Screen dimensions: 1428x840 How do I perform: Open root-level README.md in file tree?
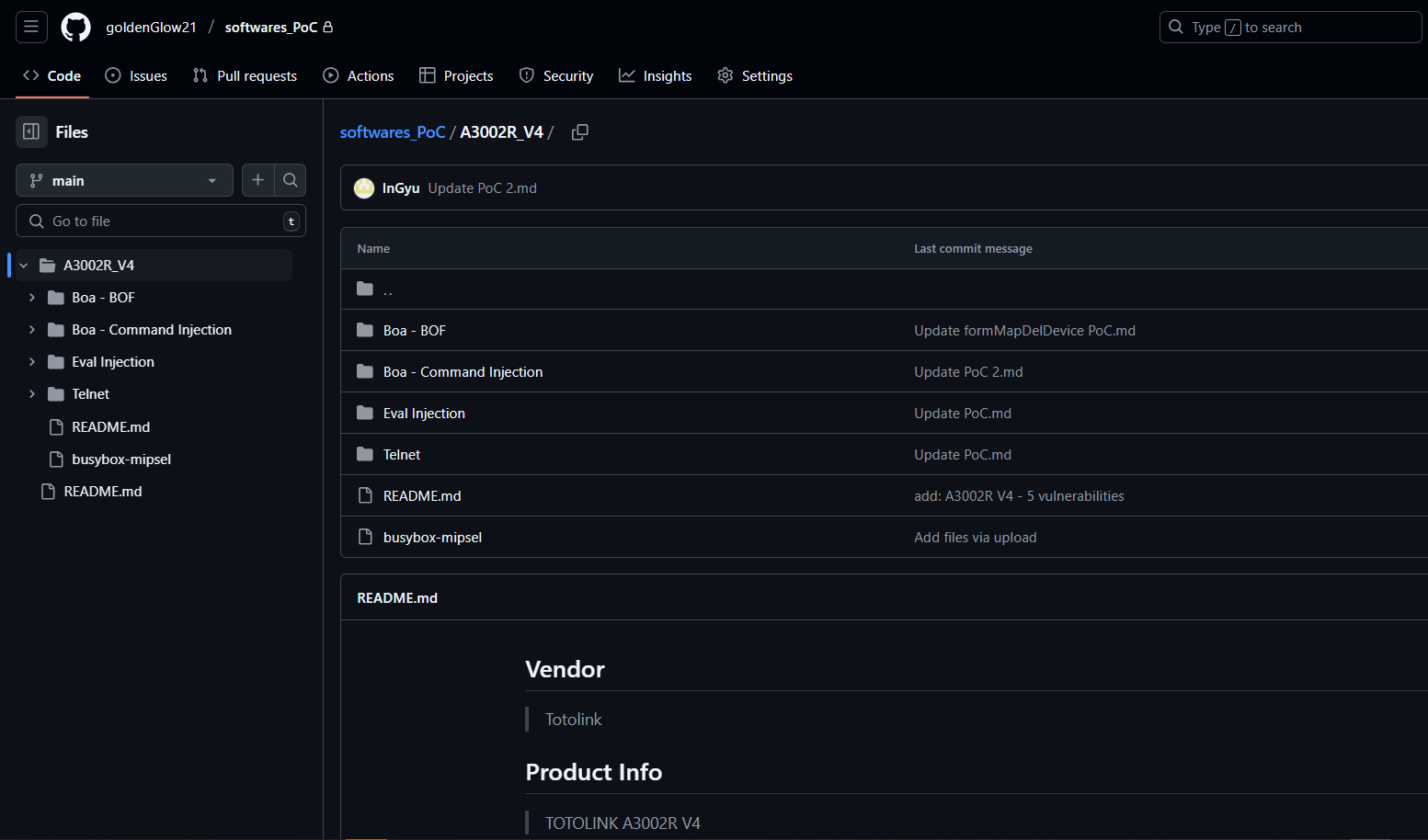coord(103,492)
